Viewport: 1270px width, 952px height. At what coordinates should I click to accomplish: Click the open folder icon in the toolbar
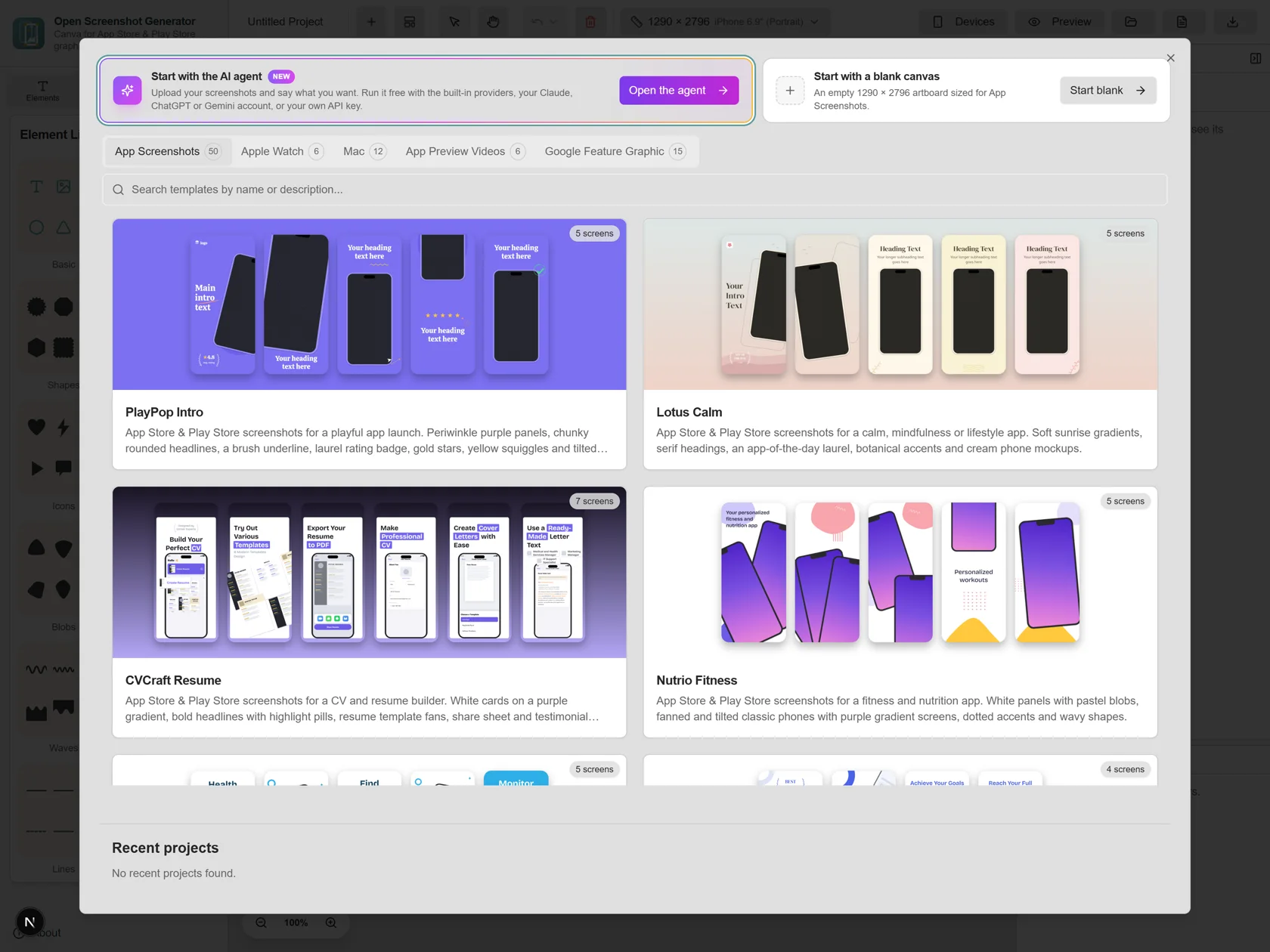pos(1131,22)
